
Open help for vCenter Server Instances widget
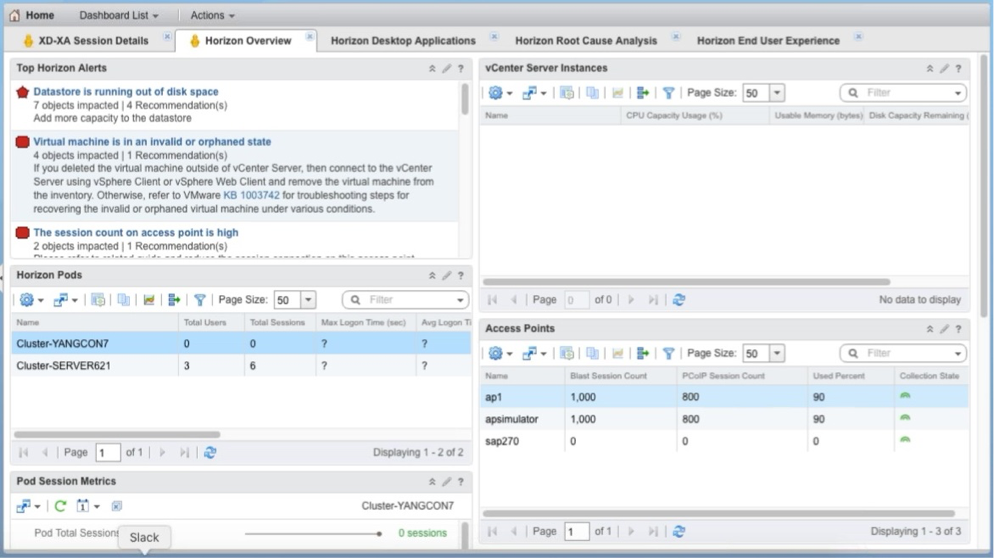click(958, 68)
